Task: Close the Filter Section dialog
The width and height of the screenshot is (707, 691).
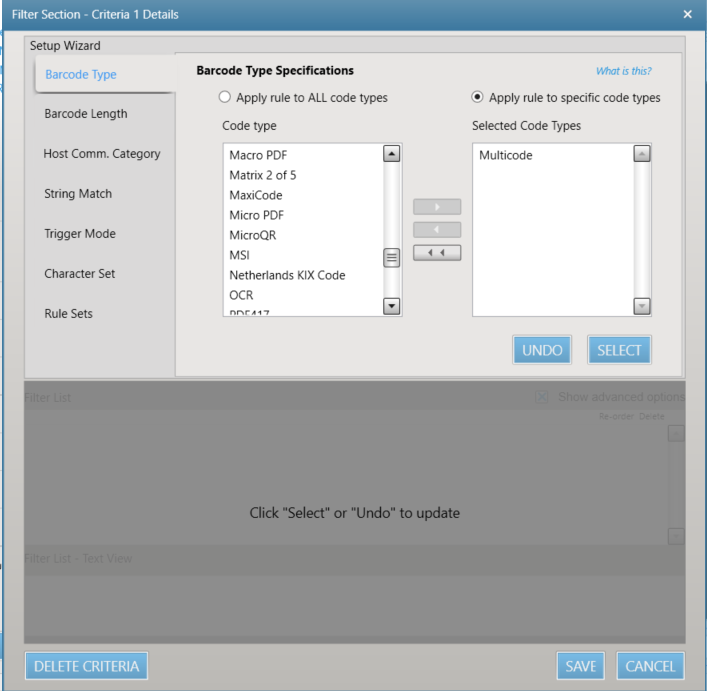Action: (687, 13)
